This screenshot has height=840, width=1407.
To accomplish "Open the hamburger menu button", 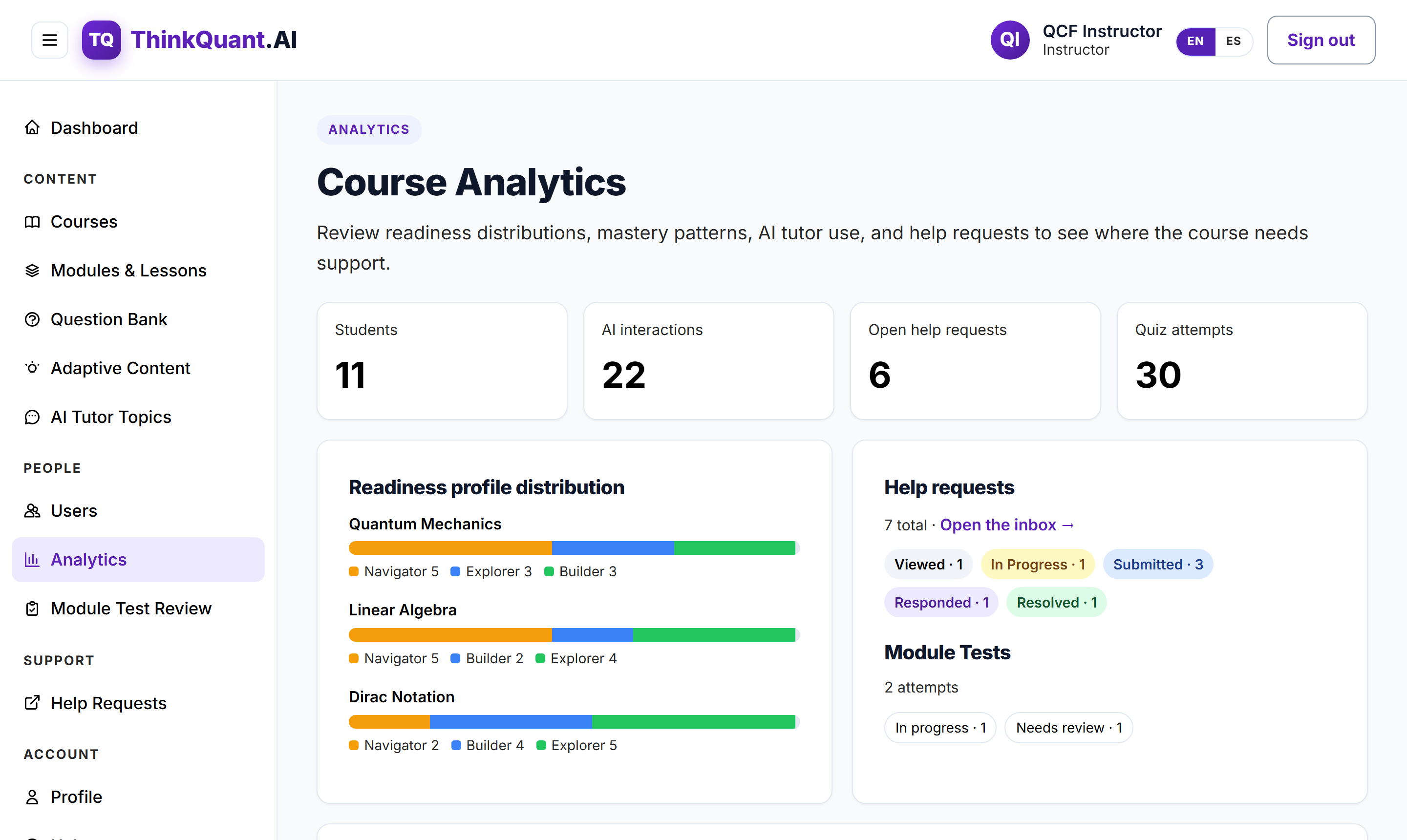I will pos(50,40).
